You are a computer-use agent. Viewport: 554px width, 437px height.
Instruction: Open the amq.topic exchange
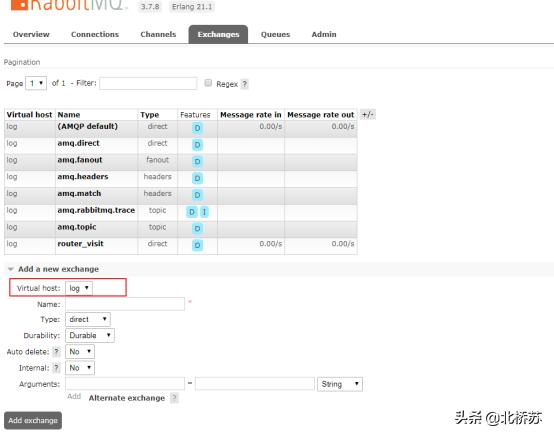[77, 227]
